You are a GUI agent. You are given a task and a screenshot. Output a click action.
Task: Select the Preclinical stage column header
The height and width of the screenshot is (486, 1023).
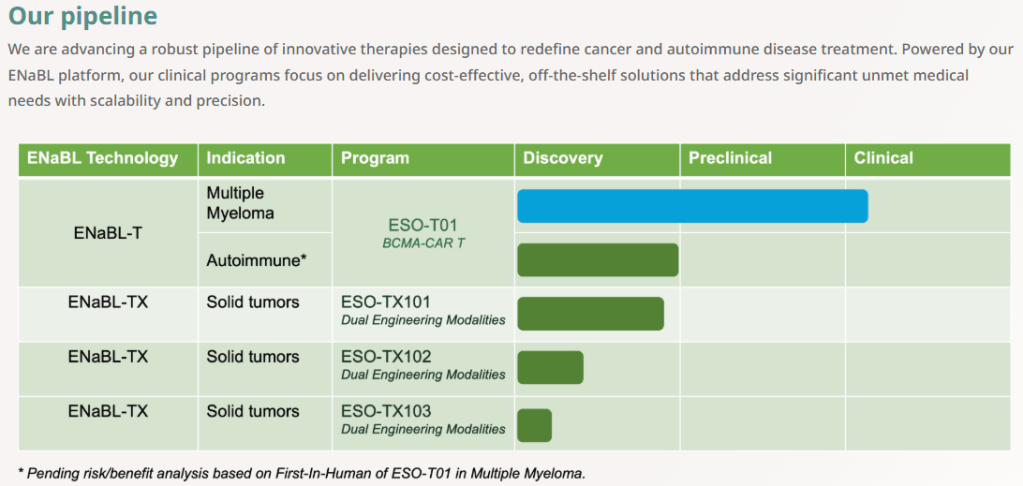tap(730, 158)
